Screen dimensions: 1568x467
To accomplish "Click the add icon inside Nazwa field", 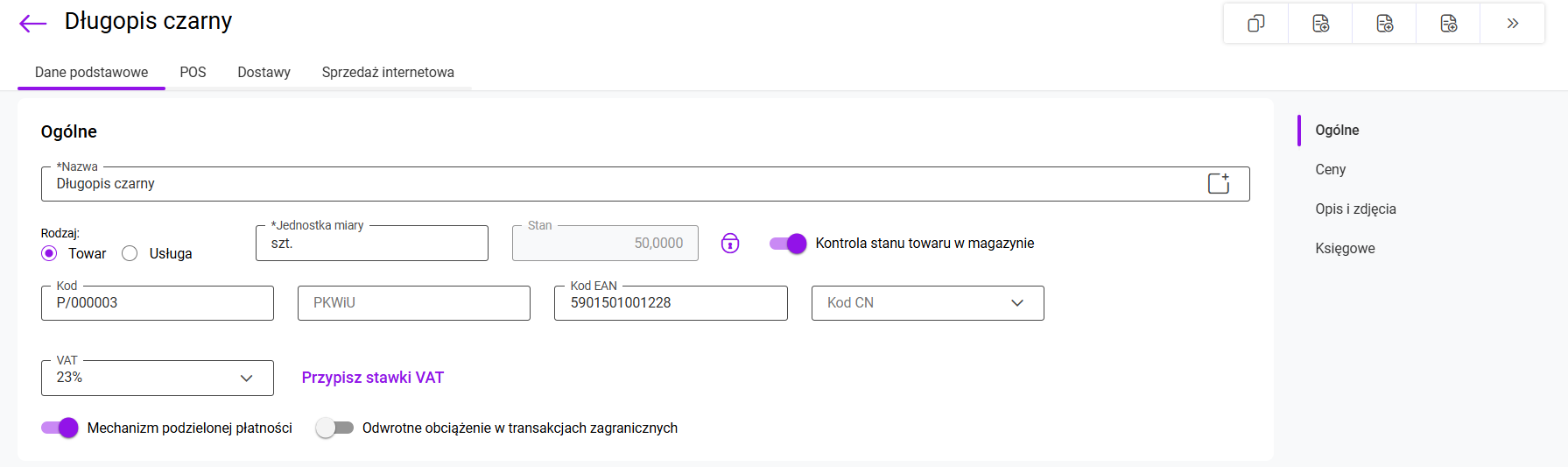I will click(x=1219, y=183).
